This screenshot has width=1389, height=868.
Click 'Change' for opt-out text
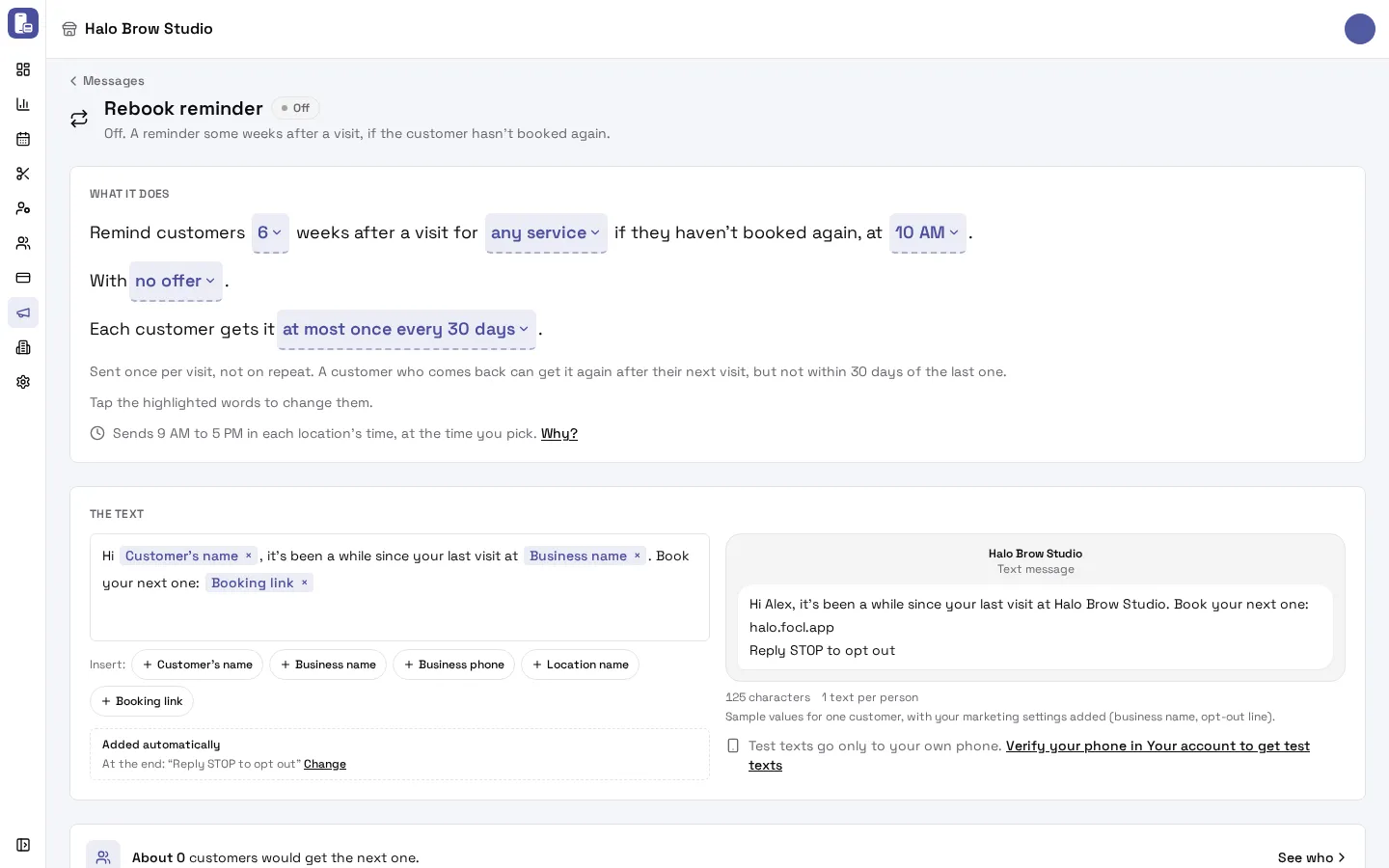coord(325,764)
